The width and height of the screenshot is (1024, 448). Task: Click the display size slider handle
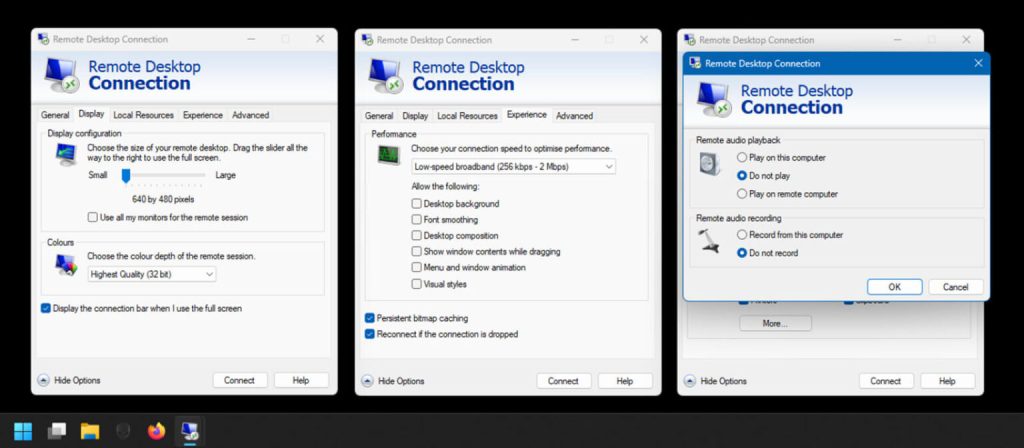pos(126,175)
